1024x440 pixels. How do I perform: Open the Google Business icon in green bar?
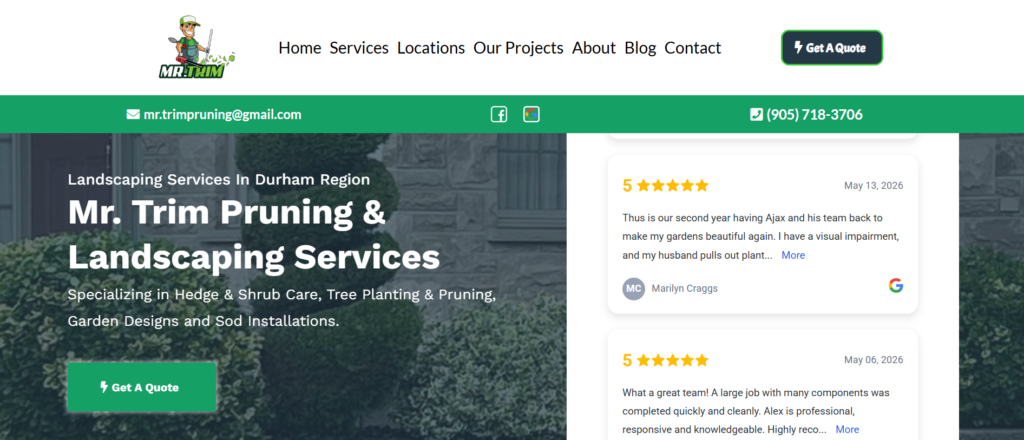click(x=532, y=115)
